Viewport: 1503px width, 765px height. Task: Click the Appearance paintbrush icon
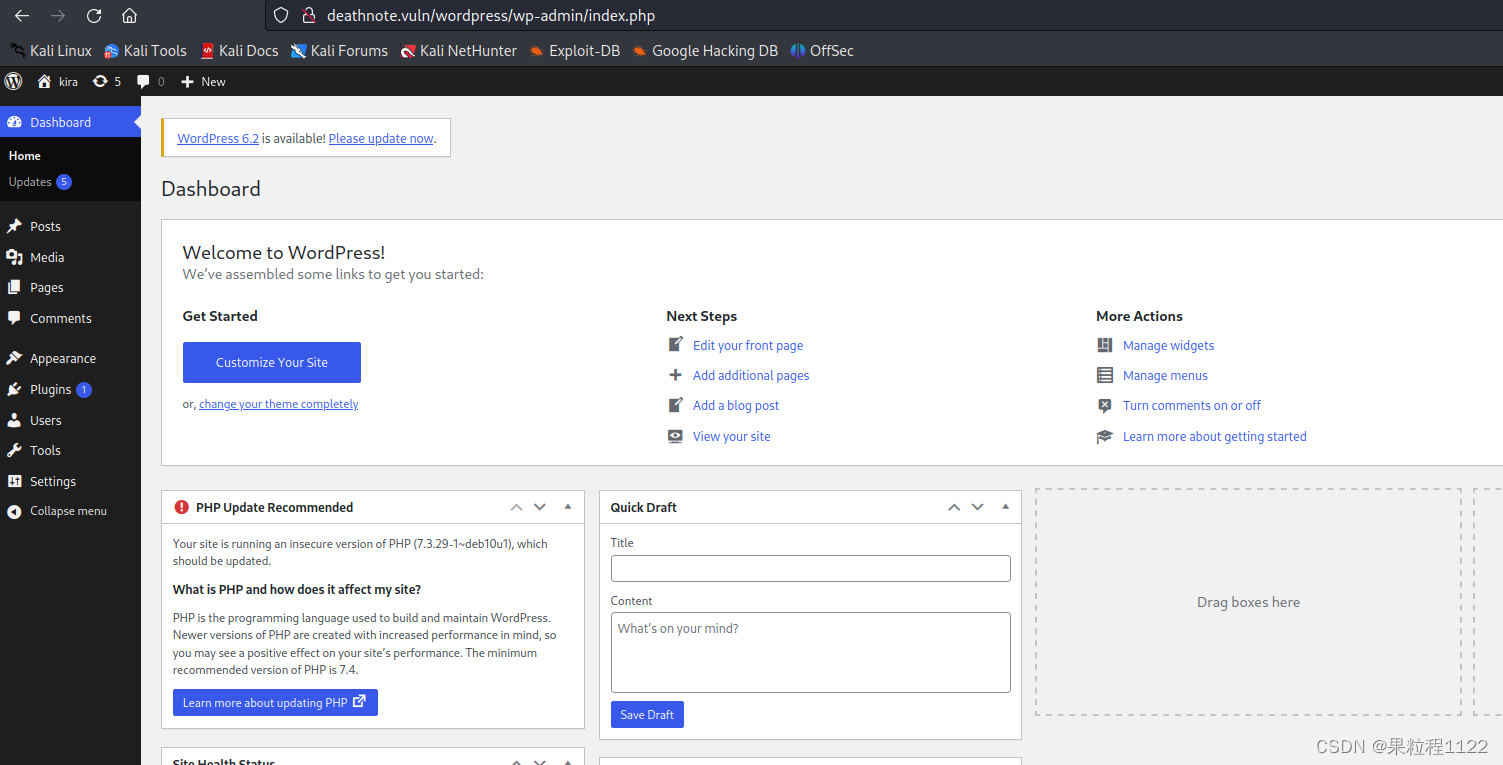(x=14, y=358)
